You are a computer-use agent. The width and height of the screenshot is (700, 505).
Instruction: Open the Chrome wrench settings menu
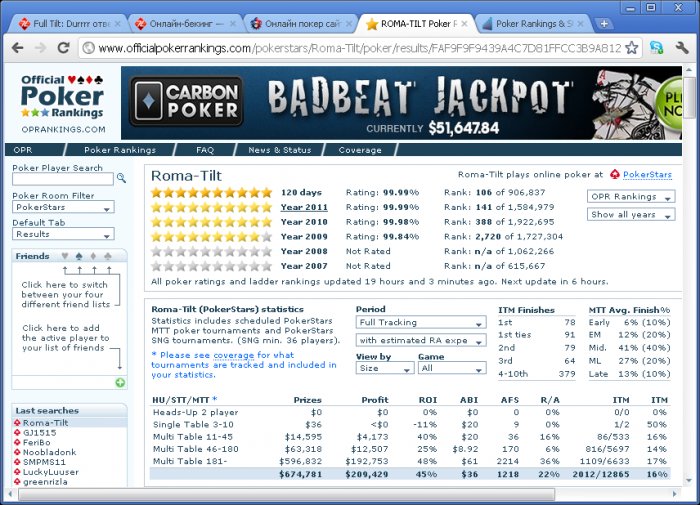tap(682, 48)
